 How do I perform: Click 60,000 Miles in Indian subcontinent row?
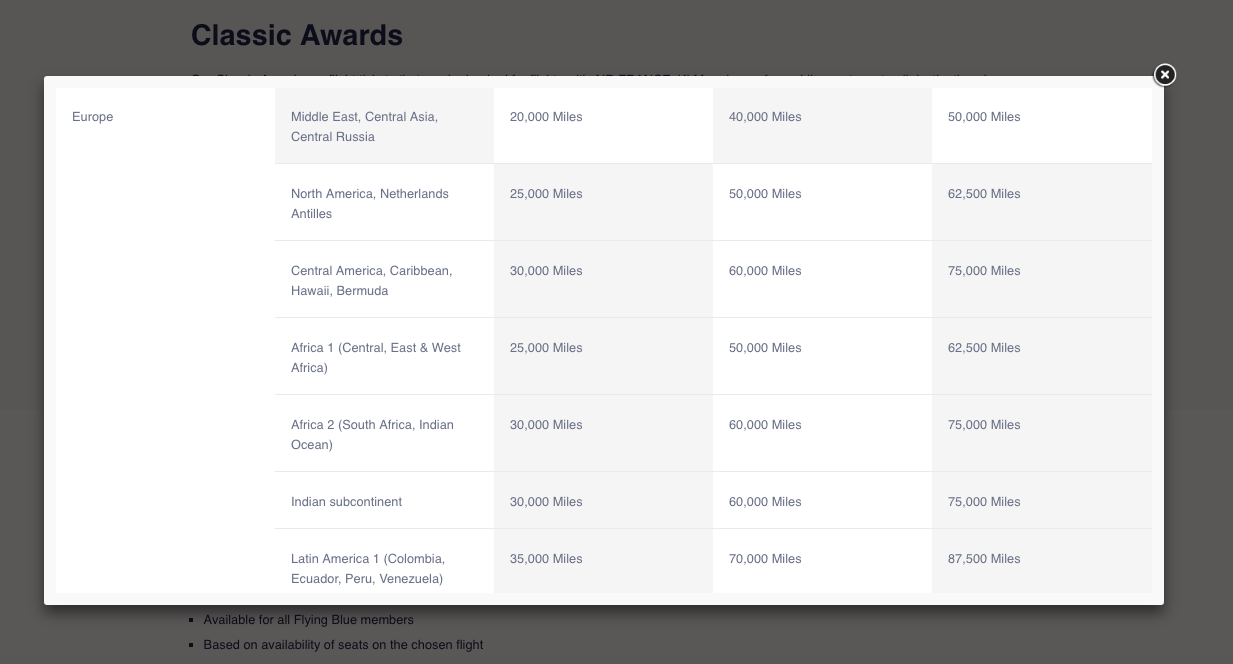tap(765, 502)
